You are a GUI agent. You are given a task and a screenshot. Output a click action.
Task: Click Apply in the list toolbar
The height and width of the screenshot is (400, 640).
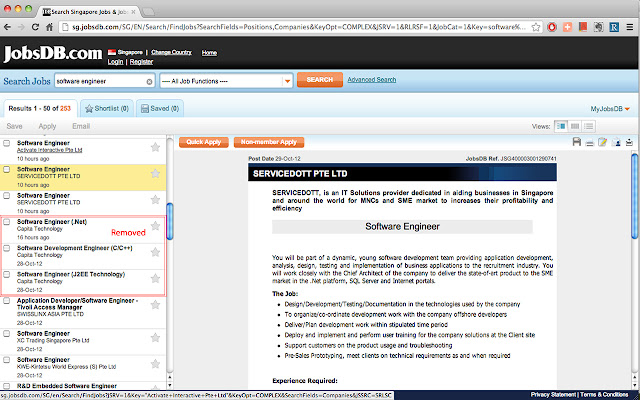tap(47, 127)
